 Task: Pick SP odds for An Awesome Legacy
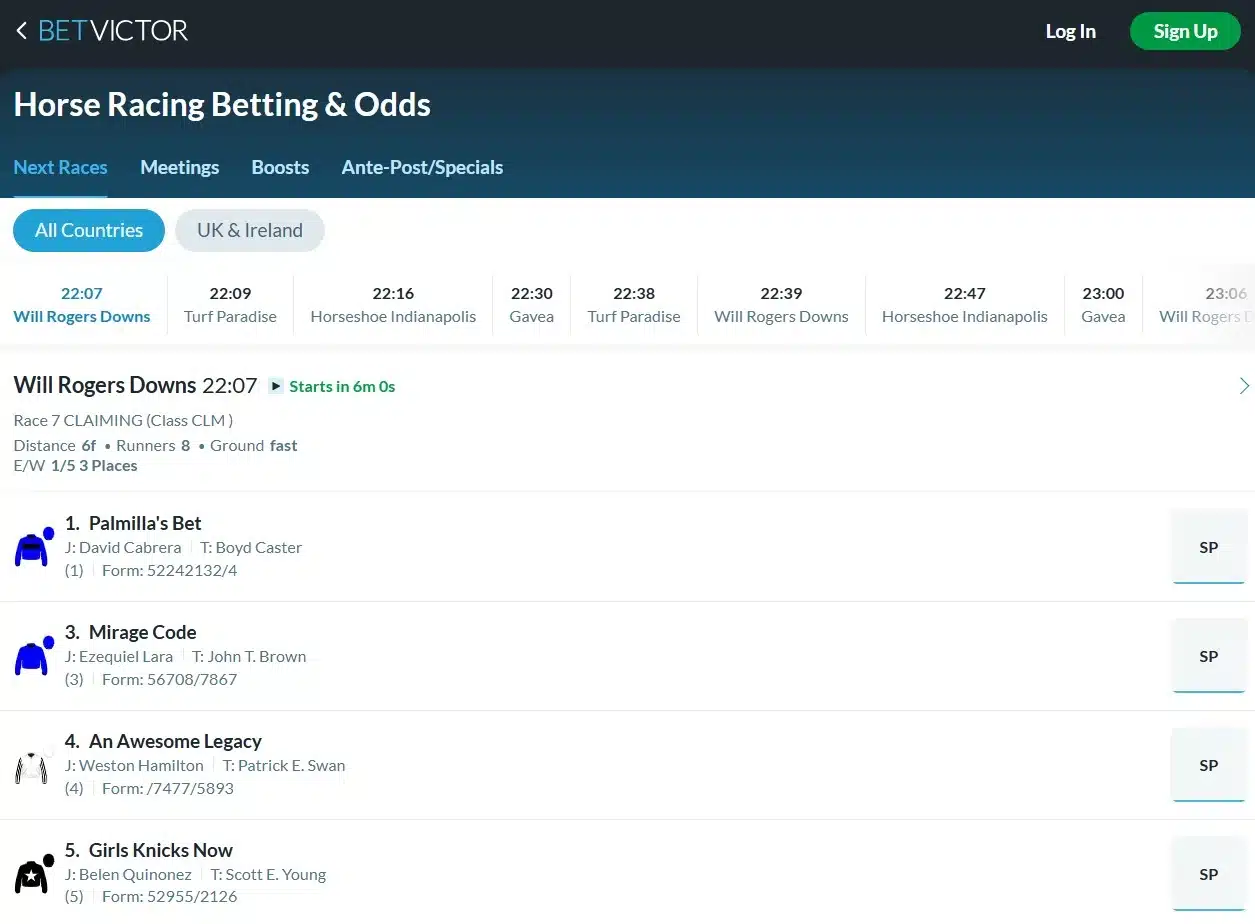click(x=1208, y=765)
